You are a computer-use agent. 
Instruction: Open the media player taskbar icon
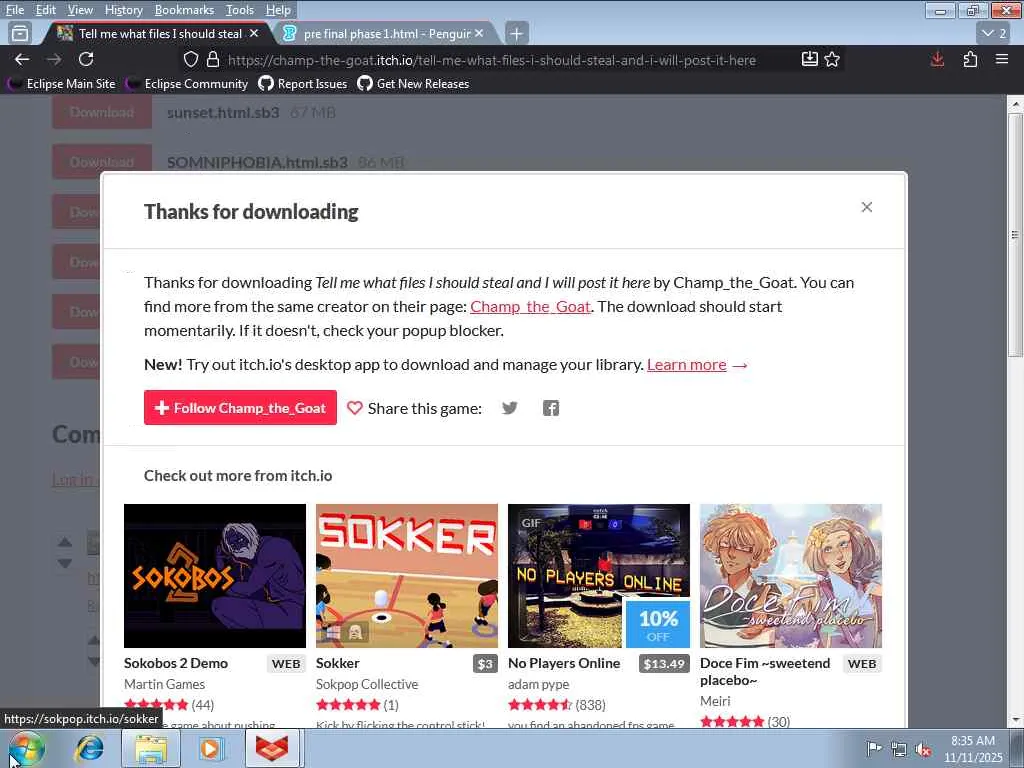tap(210, 748)
